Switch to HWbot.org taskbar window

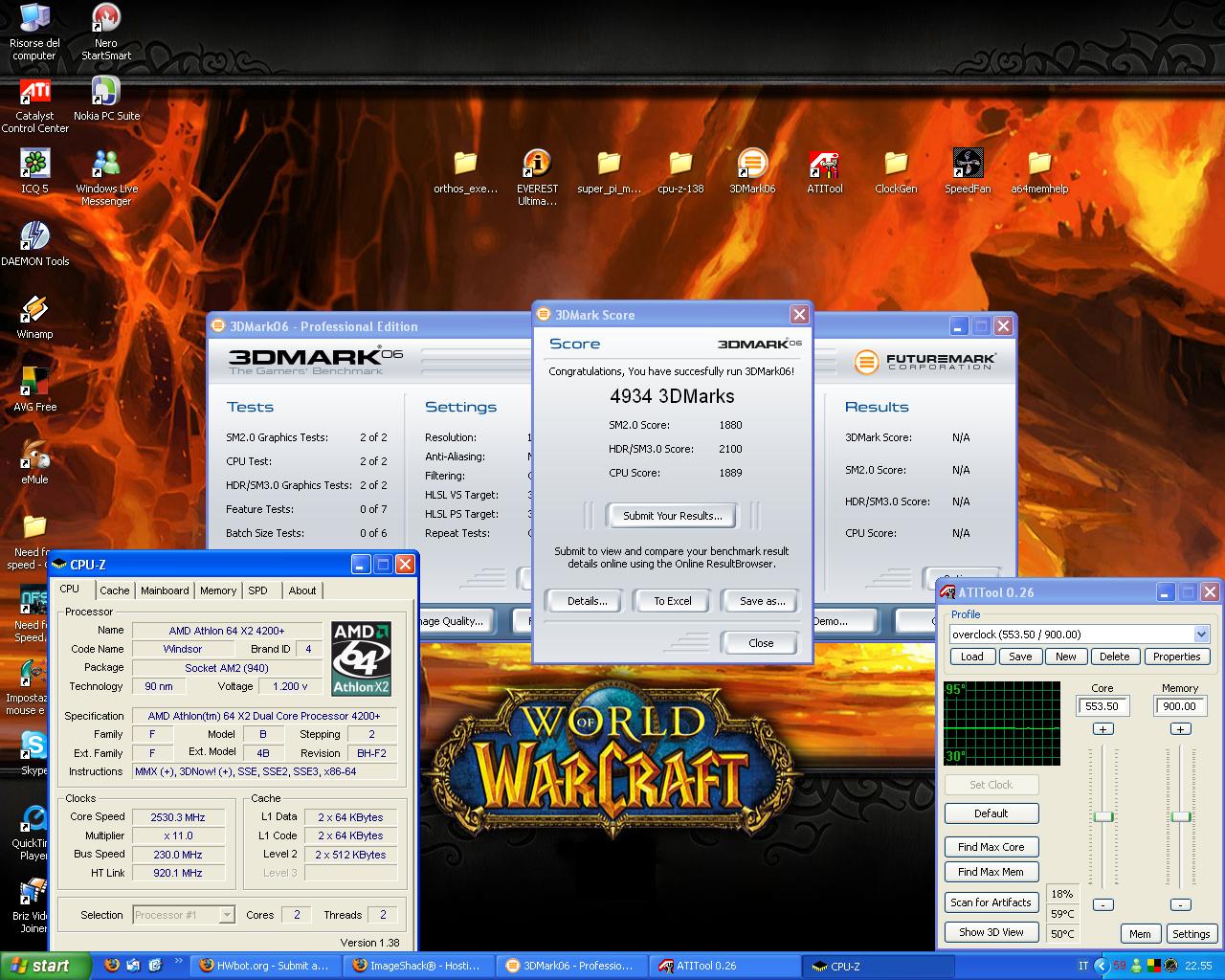point(265,966)
